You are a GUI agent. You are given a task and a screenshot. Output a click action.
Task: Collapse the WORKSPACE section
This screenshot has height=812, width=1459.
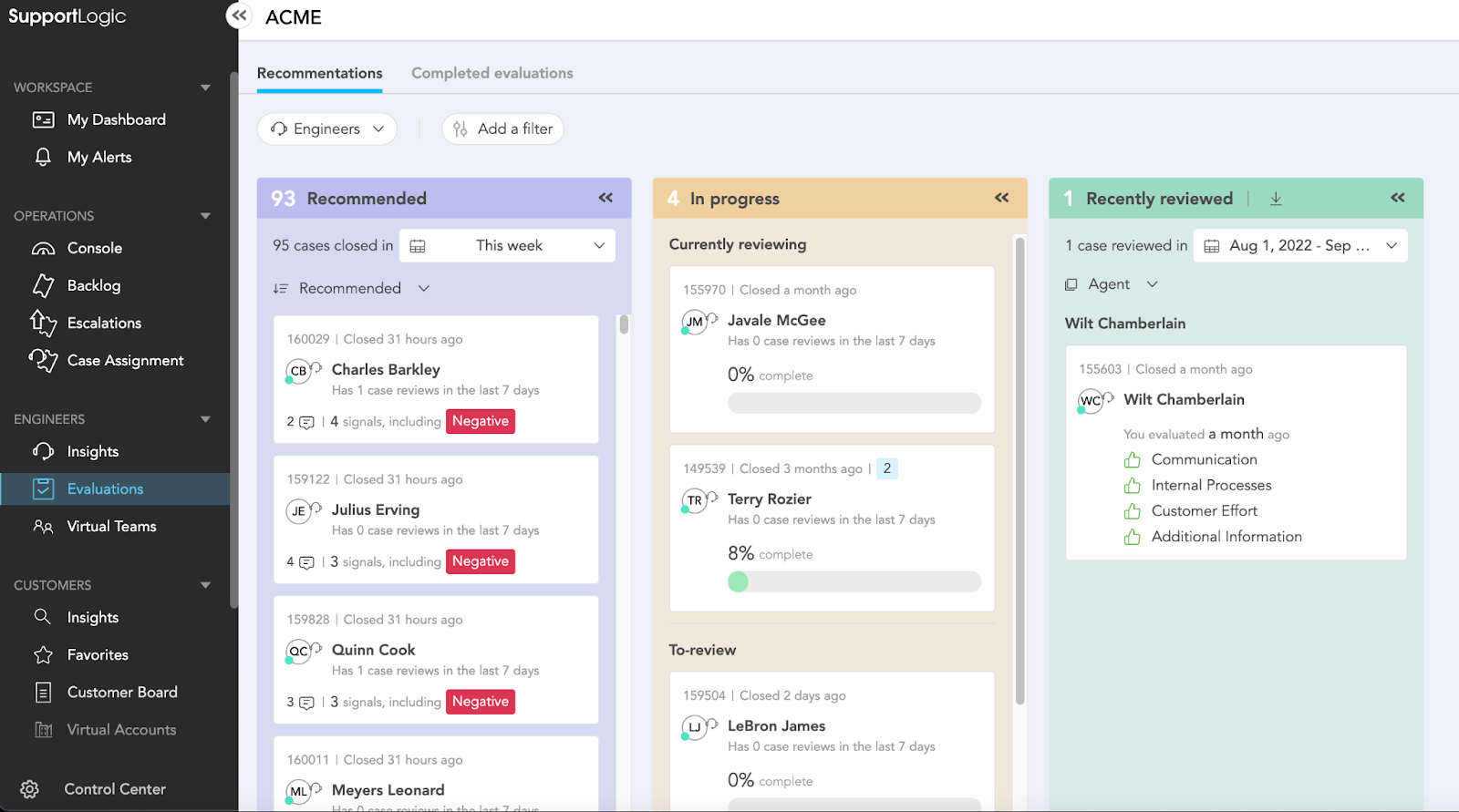[205, 87]
